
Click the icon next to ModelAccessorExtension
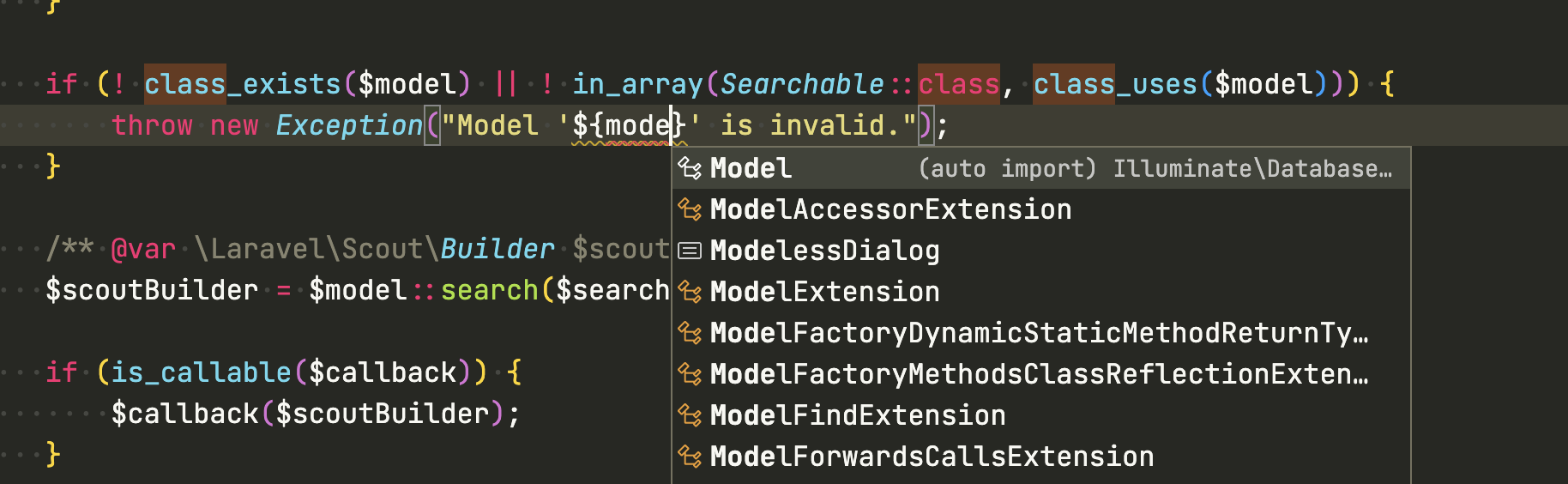(690, 209)
